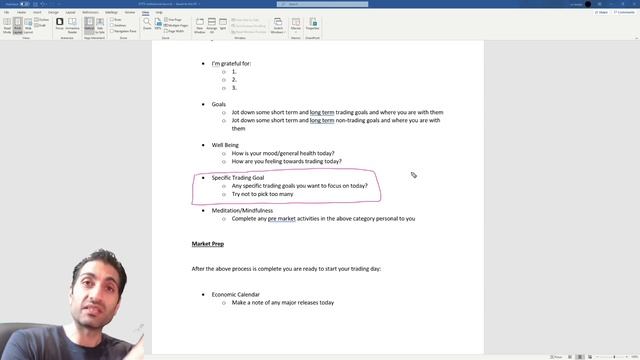Select Outline view option
Viewport: 640px width, 360px height.
[x=42, y=20]
